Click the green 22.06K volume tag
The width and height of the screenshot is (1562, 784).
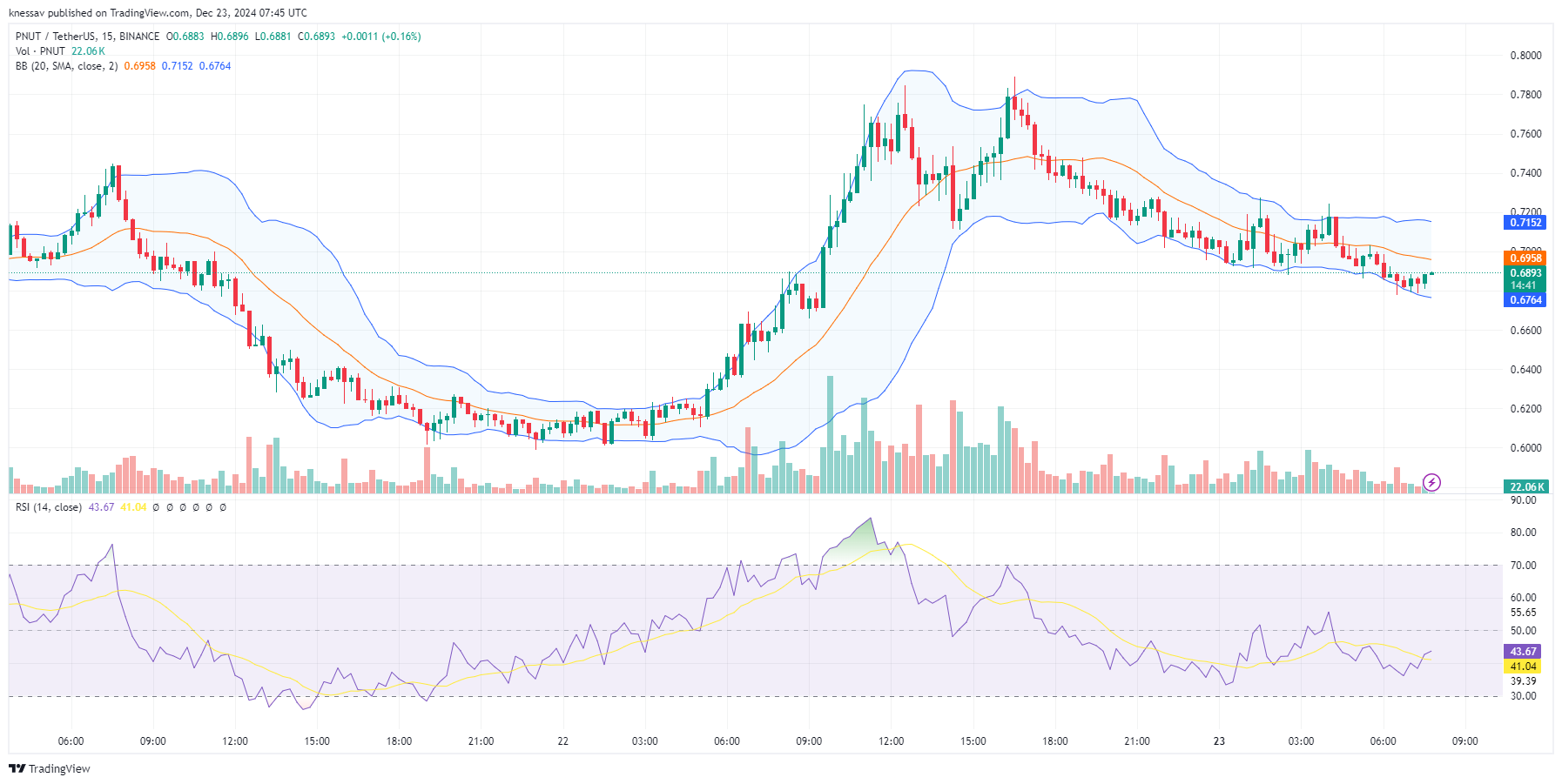coord(1525,487)
